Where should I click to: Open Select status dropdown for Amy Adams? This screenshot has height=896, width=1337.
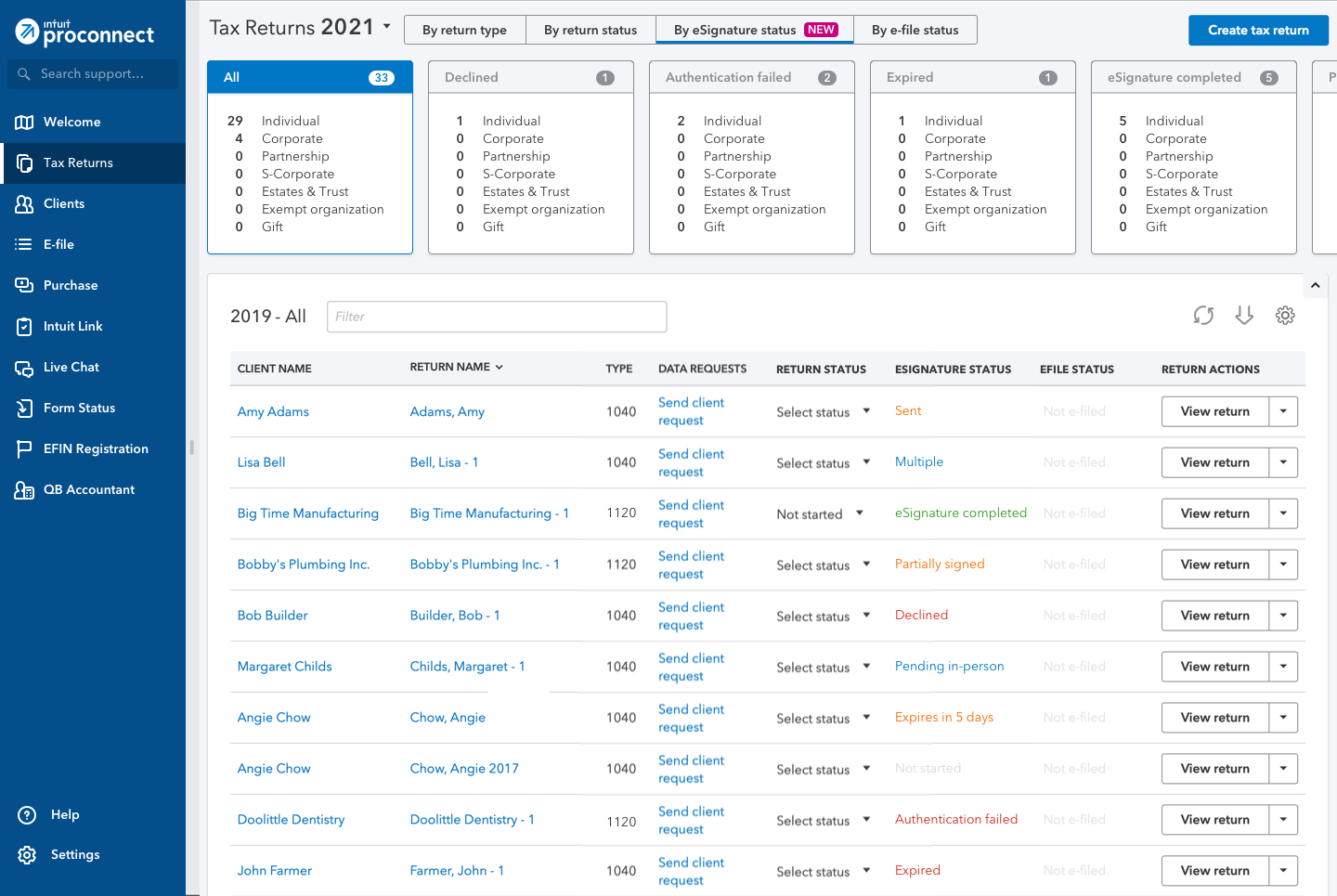pos(824,411)
